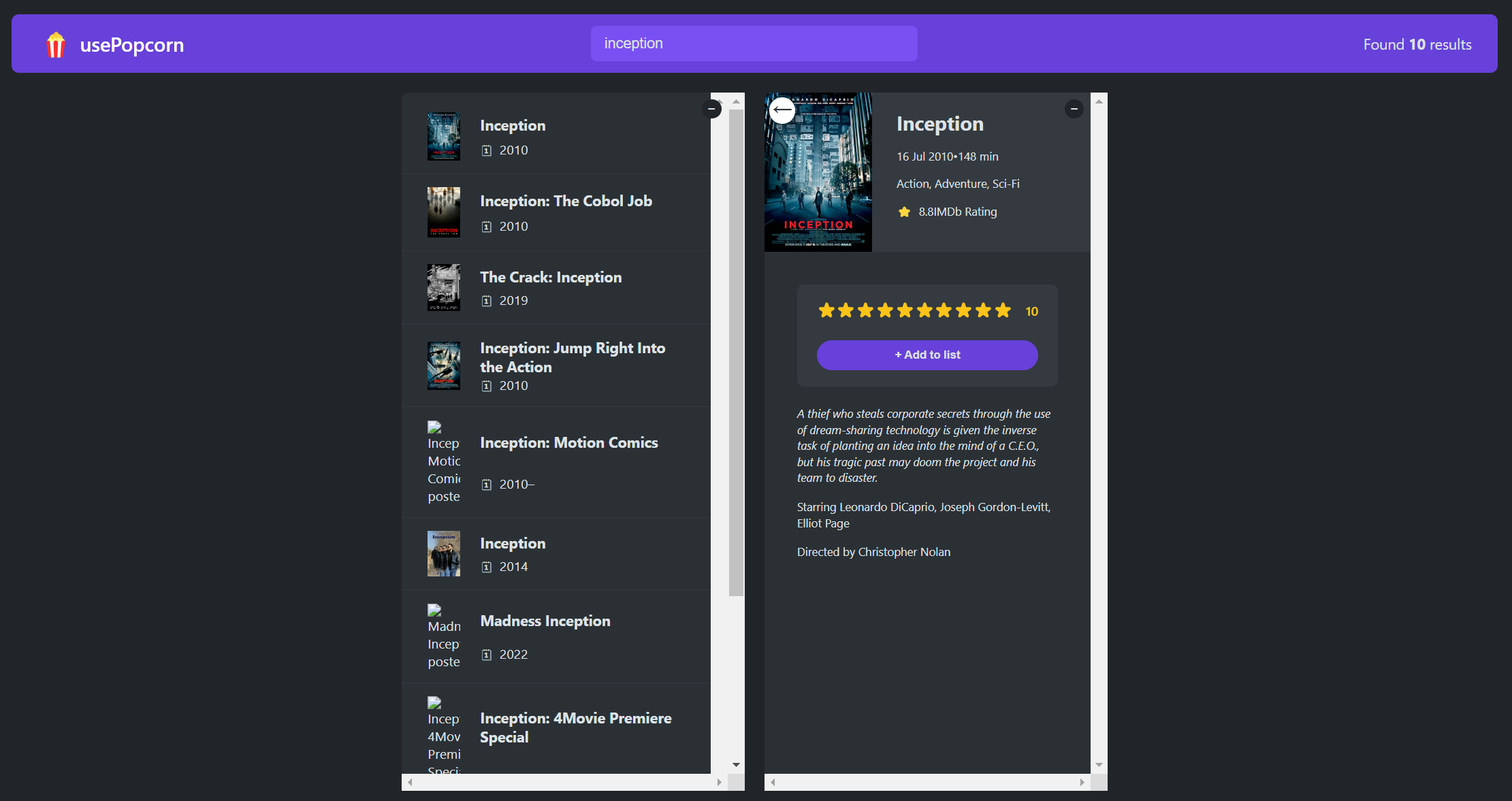The height and width of the screenshot is (801, 1512).
Task: Set rating to two stars
Action: point(846,311)
